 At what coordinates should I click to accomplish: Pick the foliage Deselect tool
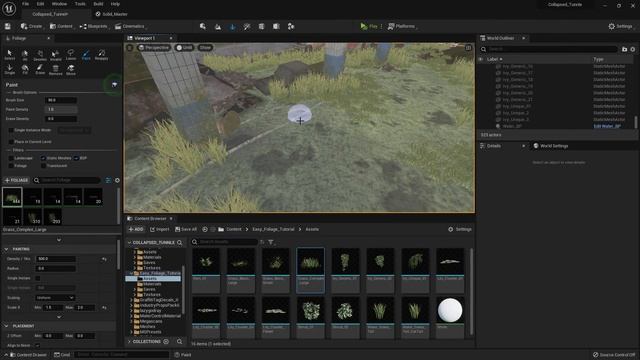[40, 55]
